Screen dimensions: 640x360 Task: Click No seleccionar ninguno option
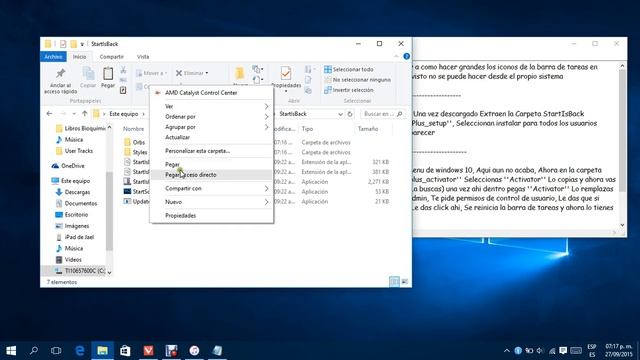[357, 80]
